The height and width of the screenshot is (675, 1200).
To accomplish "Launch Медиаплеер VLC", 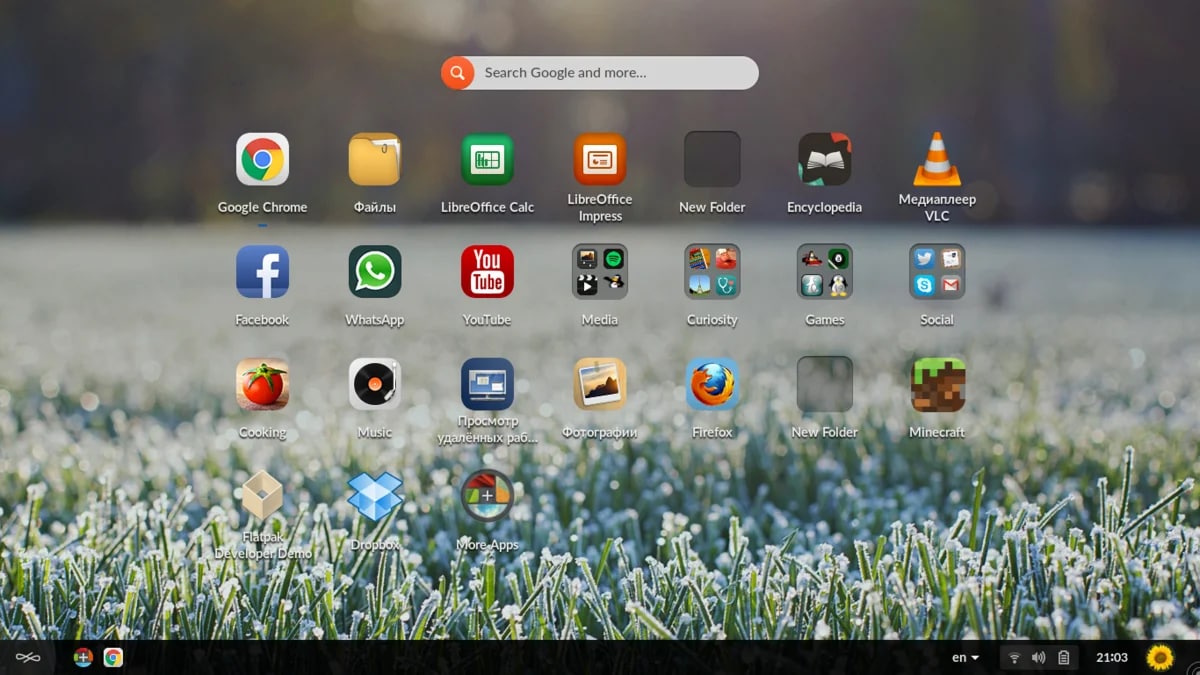I will [937, 159].
